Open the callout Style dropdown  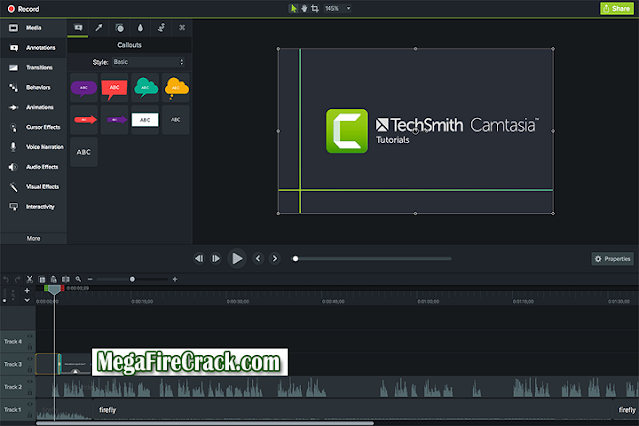(x=148, y=62)
